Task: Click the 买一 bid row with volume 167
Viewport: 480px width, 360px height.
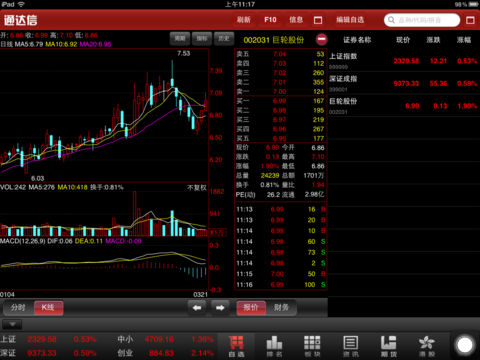Action: click(280, 101)
